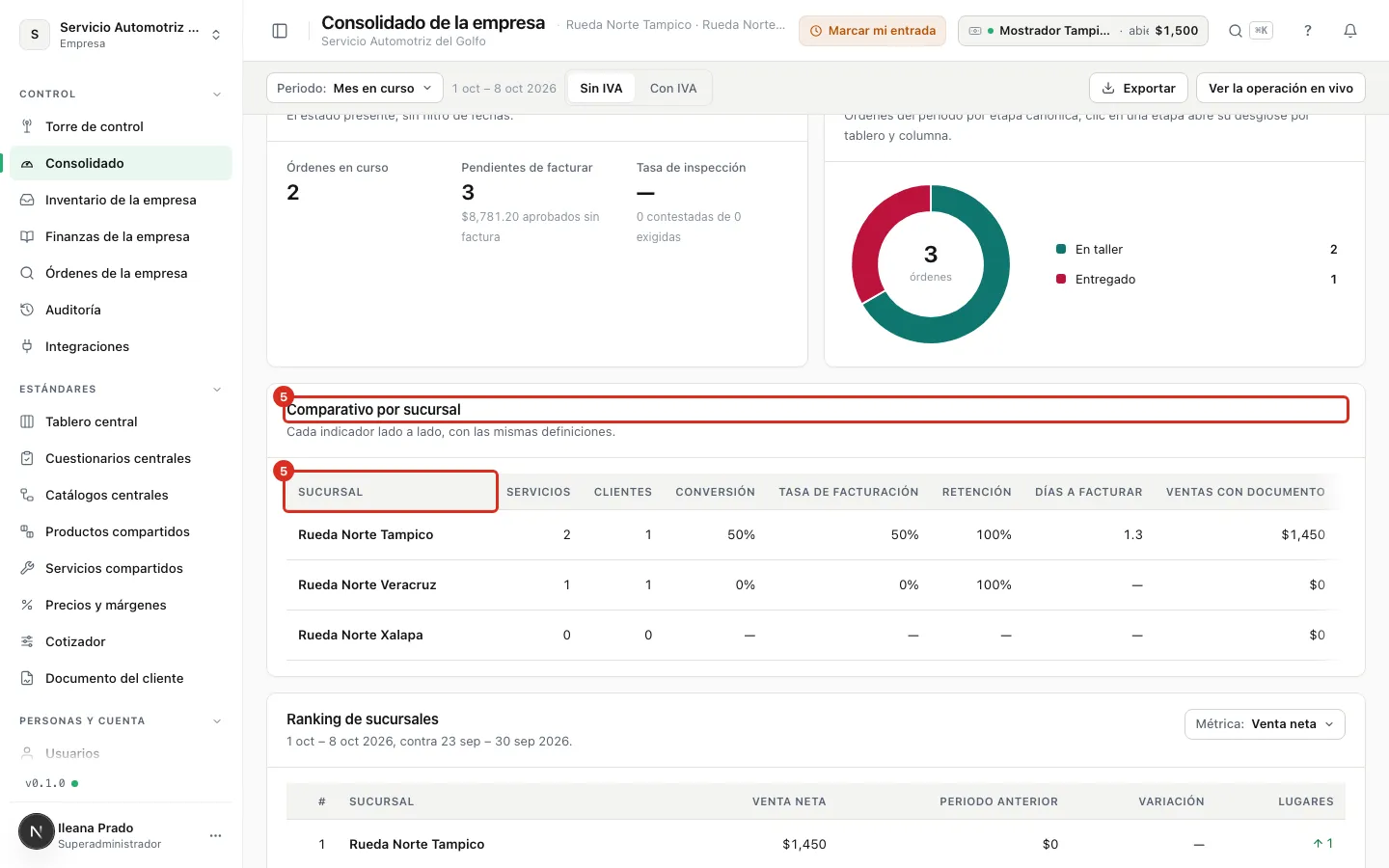Open Inventario de la empresa
Viewport: 1389px width, 868px height.
pos(121,200)
